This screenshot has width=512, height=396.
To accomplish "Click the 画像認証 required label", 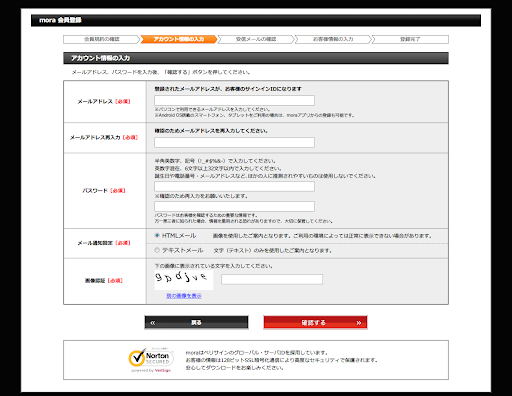I will pyautogui.click(x=104, y=281).
